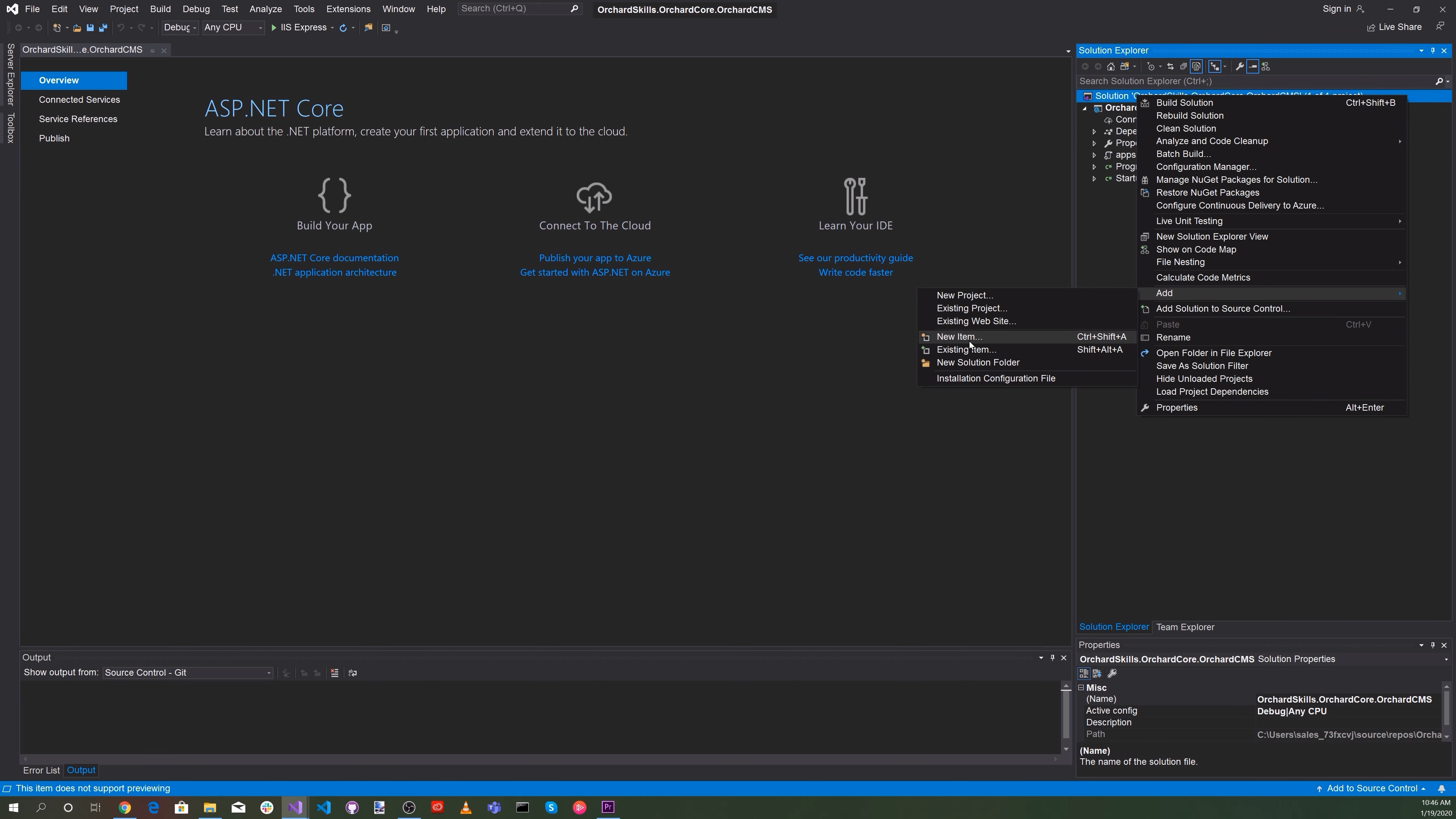The width and height of the screenshot is (1456, 819).
Task: Click notifications bell icon in status bar
Action: [1441, 789]
